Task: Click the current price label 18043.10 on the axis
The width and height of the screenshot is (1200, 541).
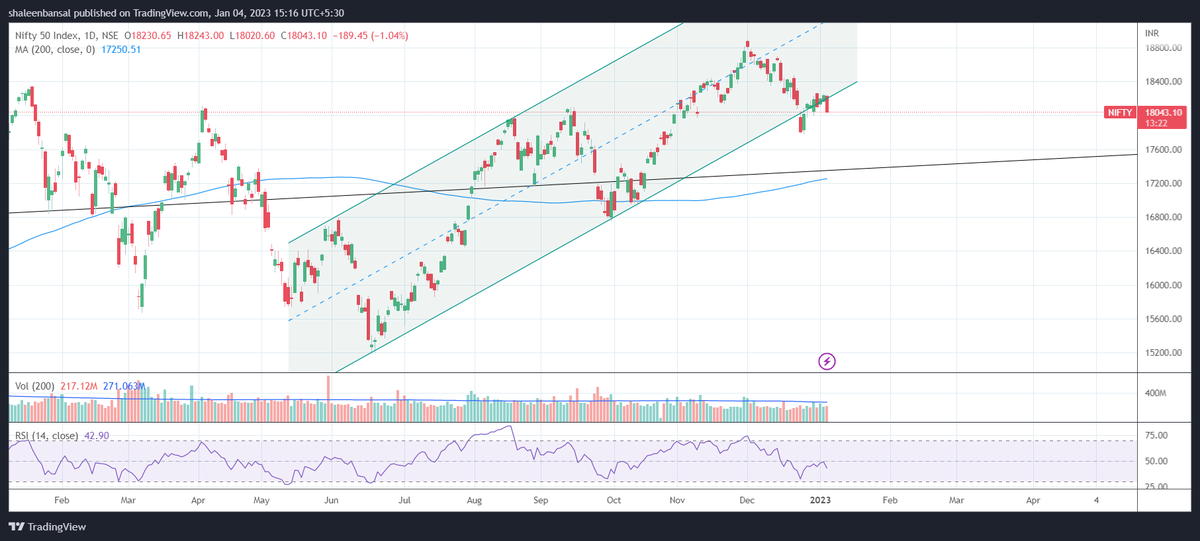Action: point(1163,113)
